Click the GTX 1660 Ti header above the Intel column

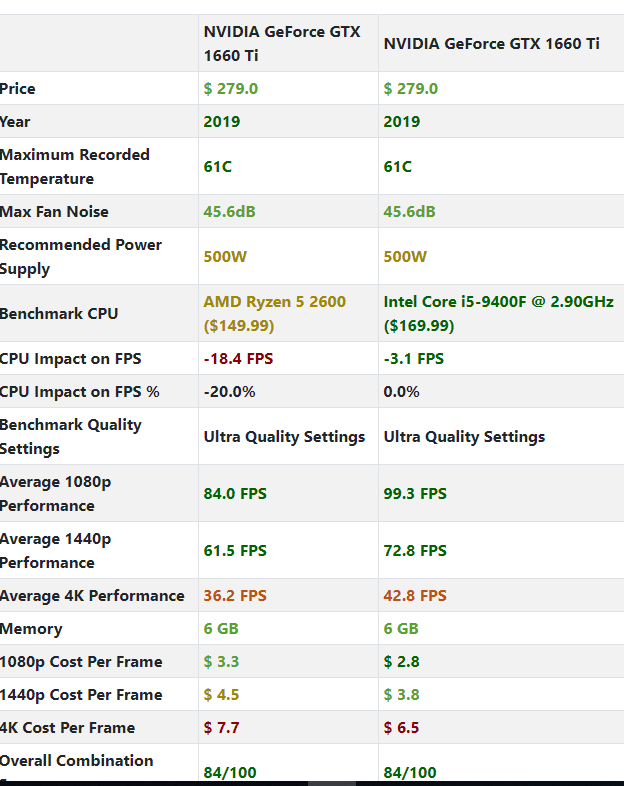coord(492,44)
